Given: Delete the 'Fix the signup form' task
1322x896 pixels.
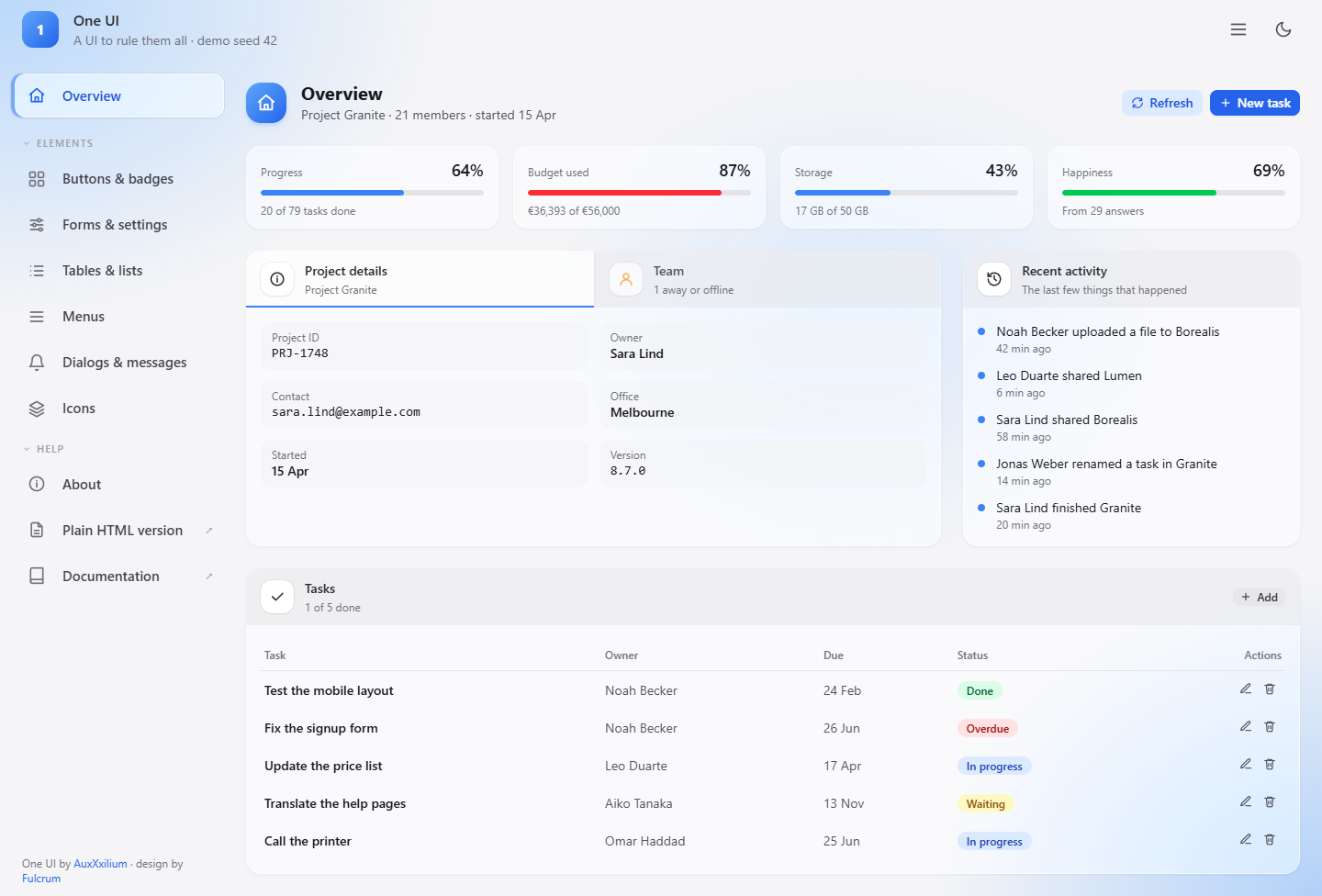Looking at the screenshot, I should coord(1270,727).
